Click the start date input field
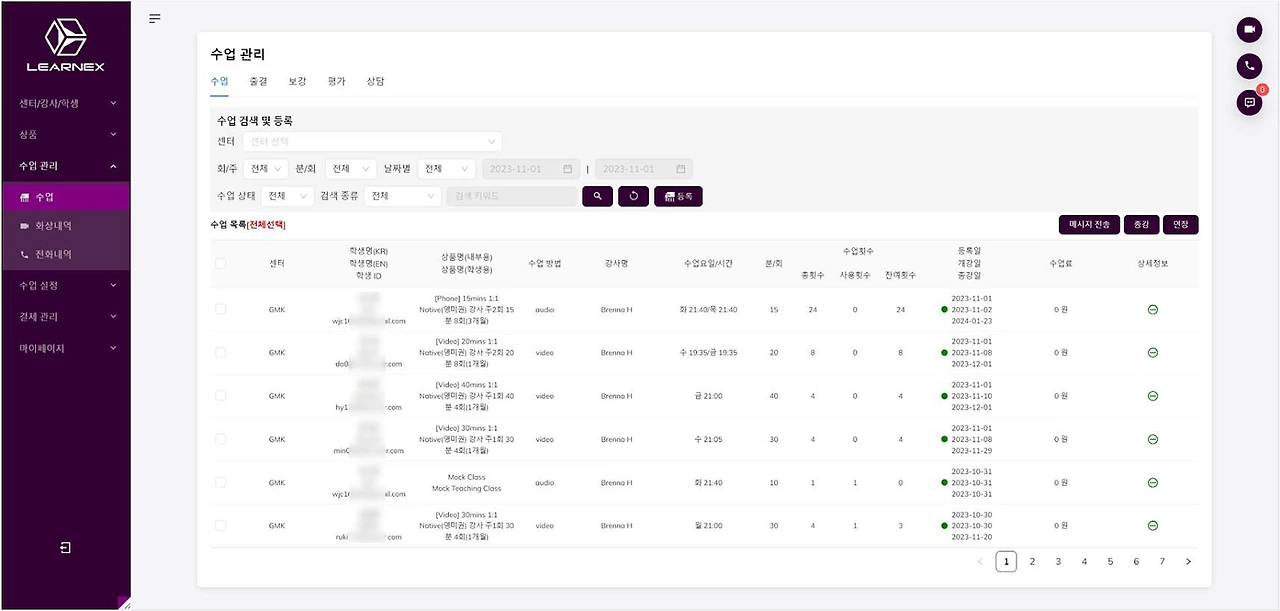Screen dimensions: 1280x611 click(530, 169)
